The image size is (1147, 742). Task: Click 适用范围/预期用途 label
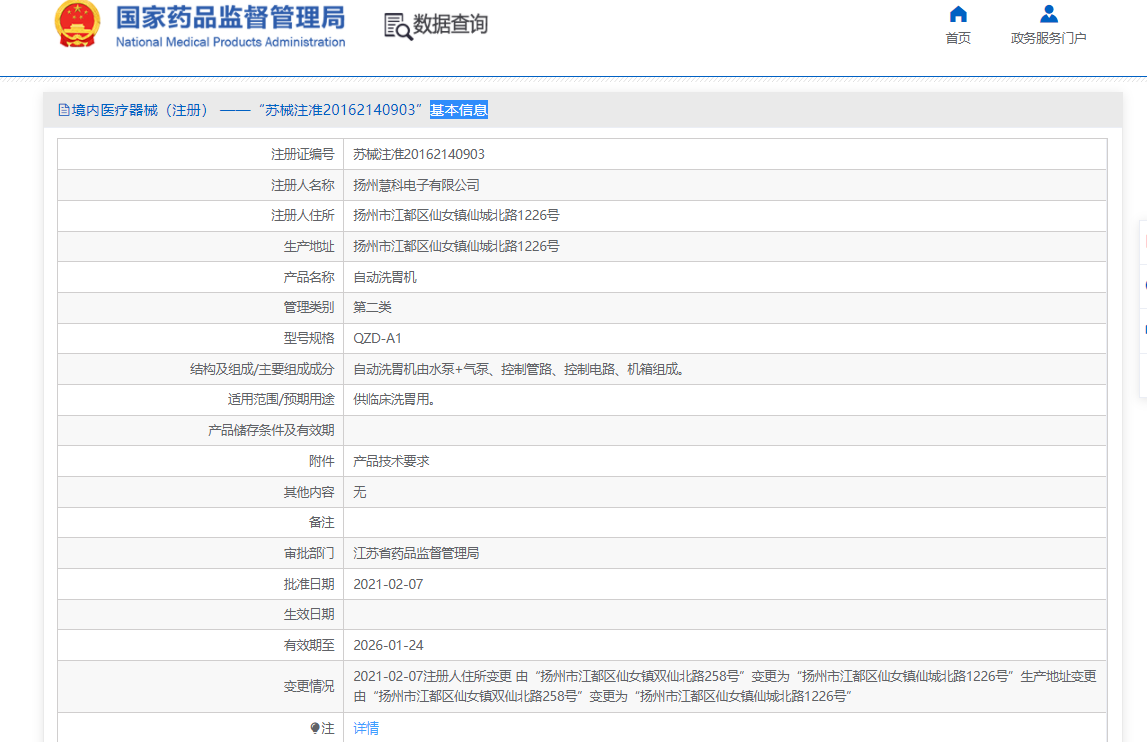pyautogui.click(x=281, y=400)
